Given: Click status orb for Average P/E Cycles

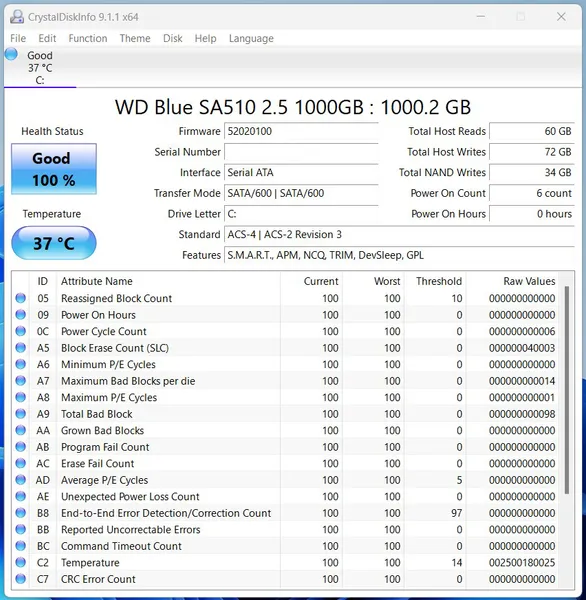Looking at the screenshot, I should 21,479.
